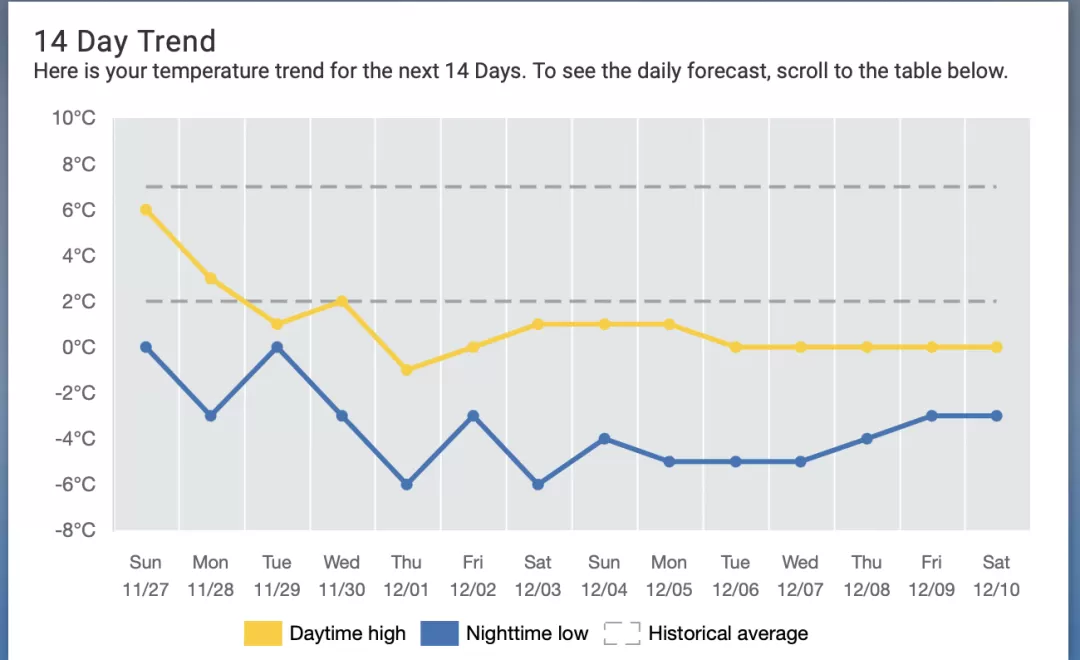Screen dimensions: 1080x660
Task: Select the Sun 11/27 daytime high point
Action: point(146,210)
